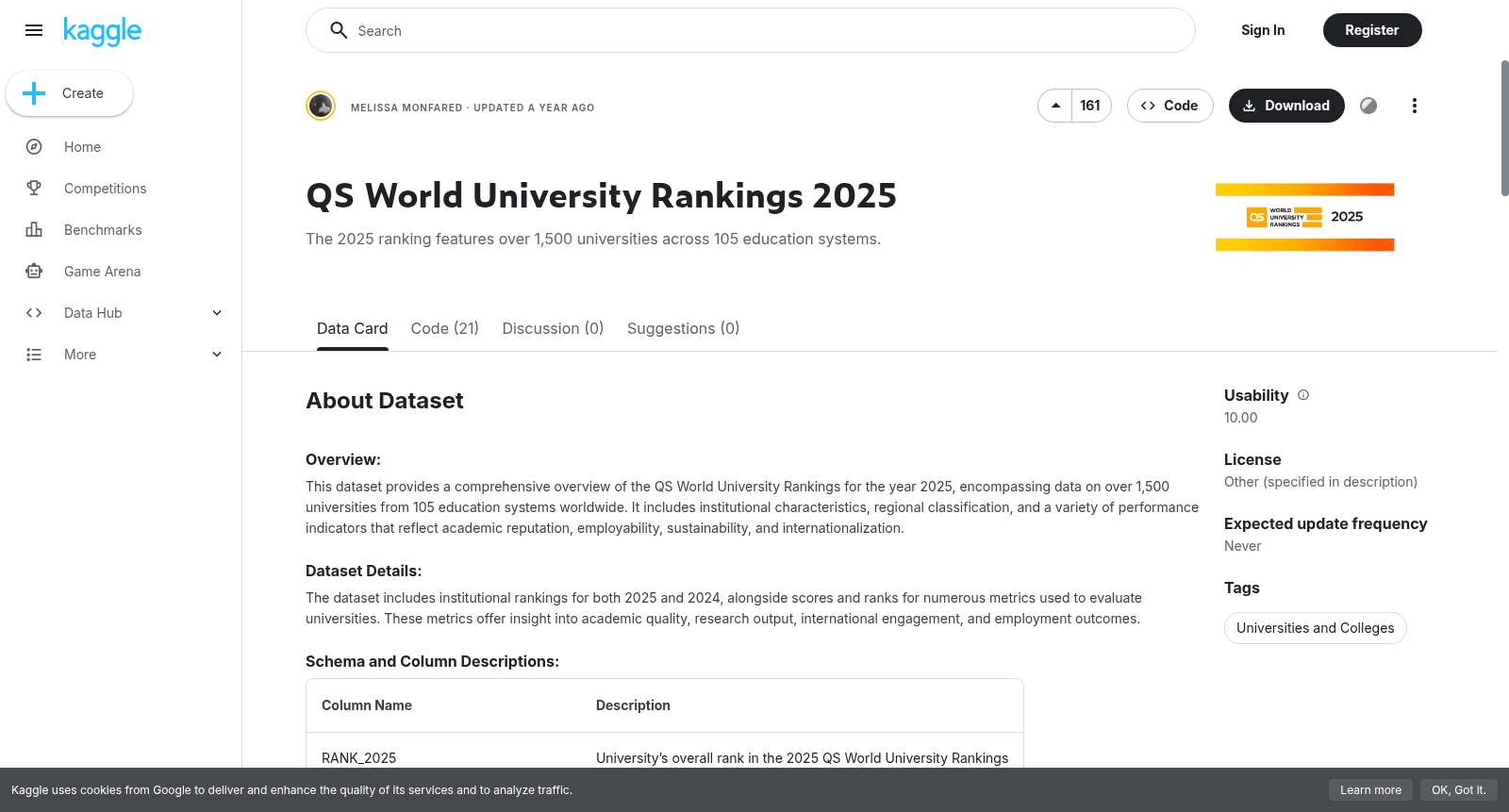Open Melissa Monfared's avatar profile

point(321,106)
